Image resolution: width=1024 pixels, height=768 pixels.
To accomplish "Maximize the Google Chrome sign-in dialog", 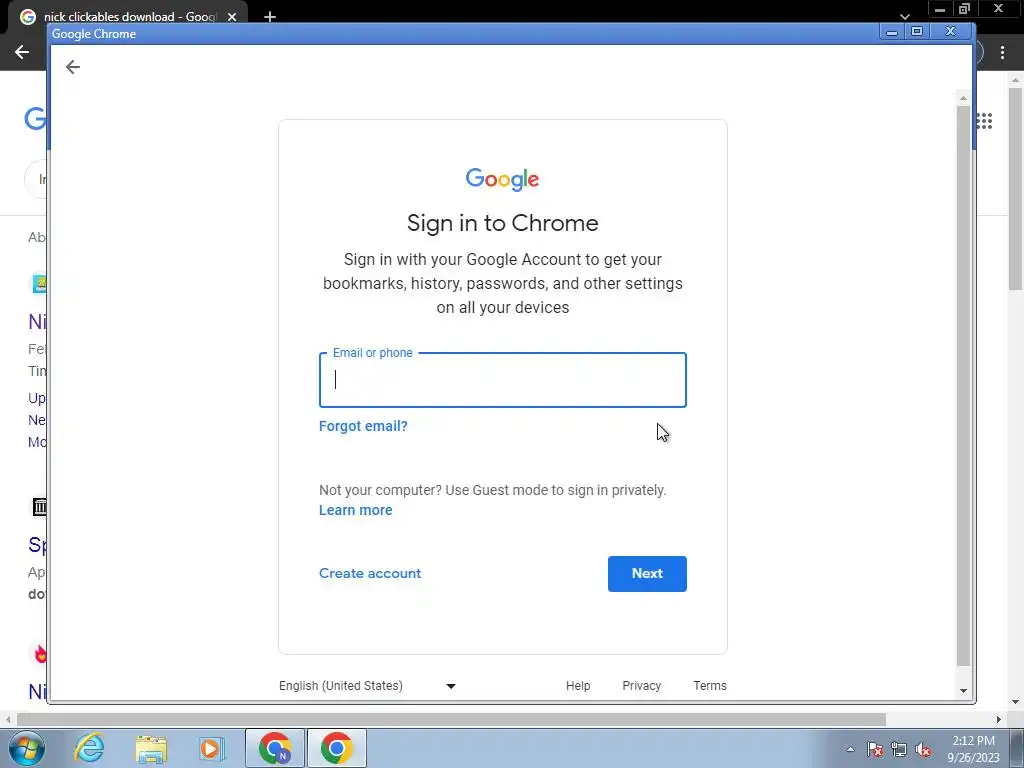I will [917, 32].
